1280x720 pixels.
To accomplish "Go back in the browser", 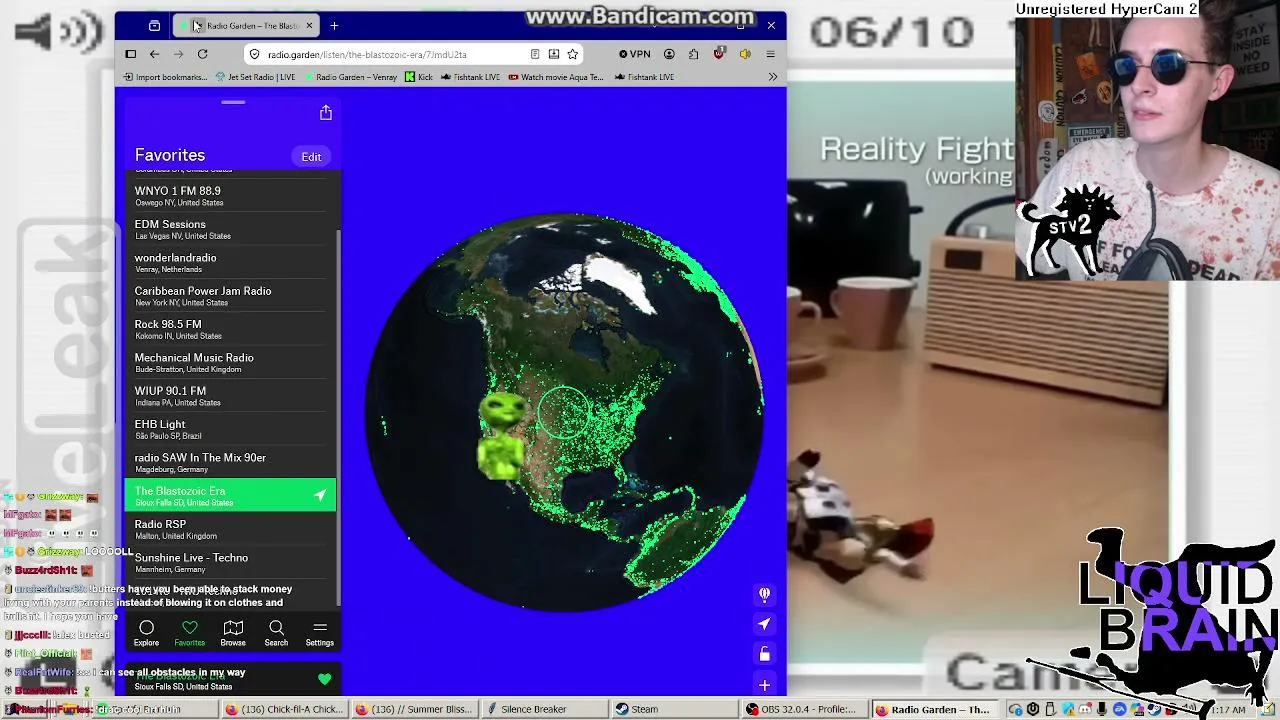I will pos(154,54).
